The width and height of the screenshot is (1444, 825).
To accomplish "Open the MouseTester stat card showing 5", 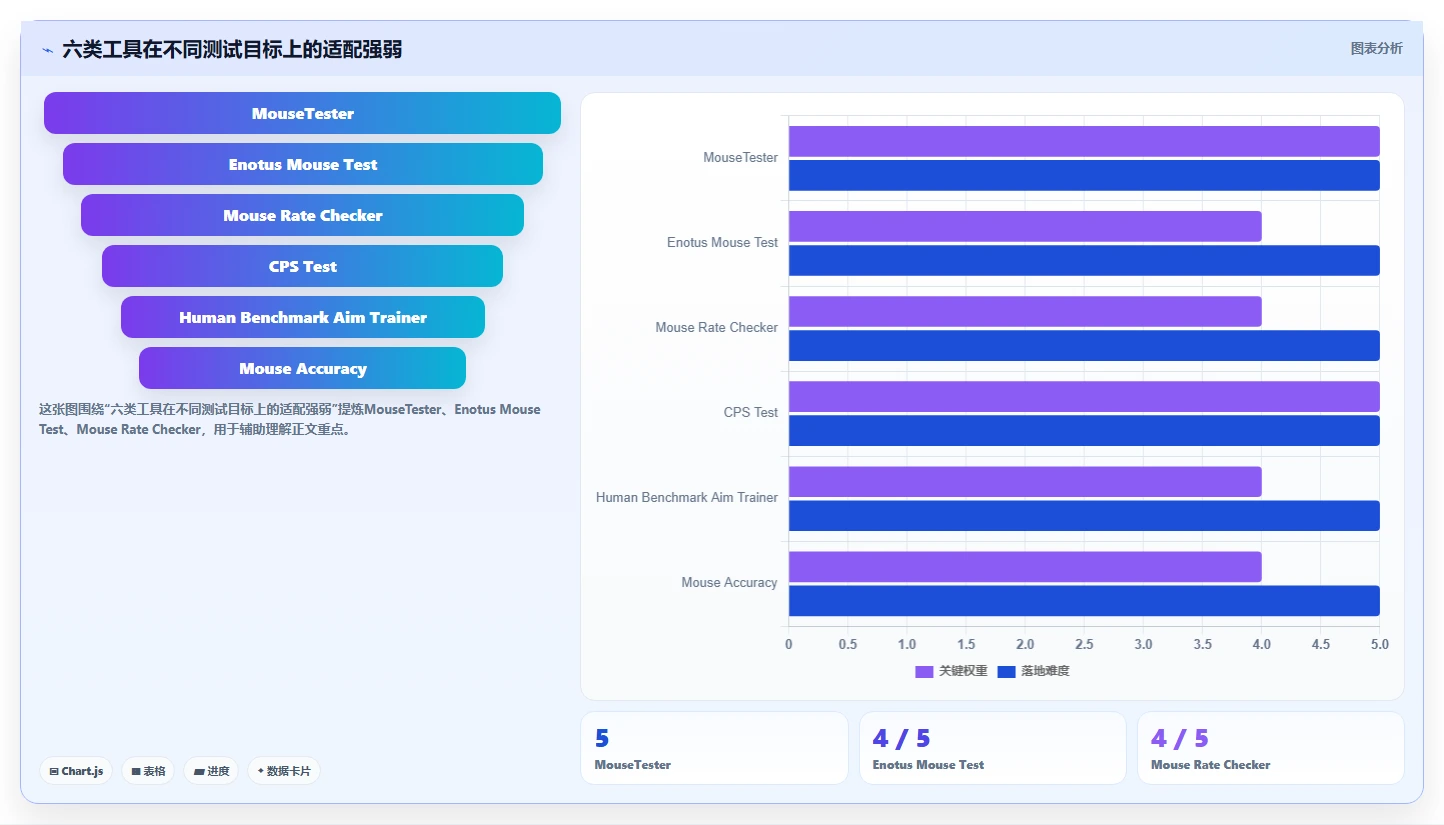I will click(714, 748).
